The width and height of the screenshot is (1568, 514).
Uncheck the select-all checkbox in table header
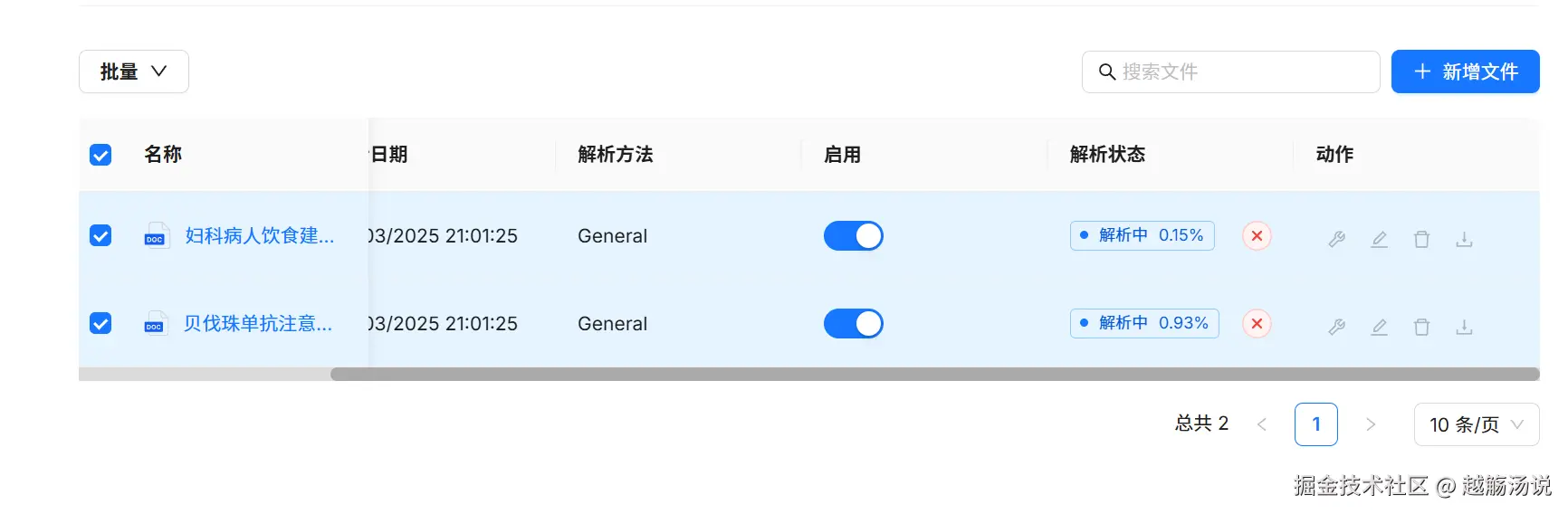click(x=100, y=155)
